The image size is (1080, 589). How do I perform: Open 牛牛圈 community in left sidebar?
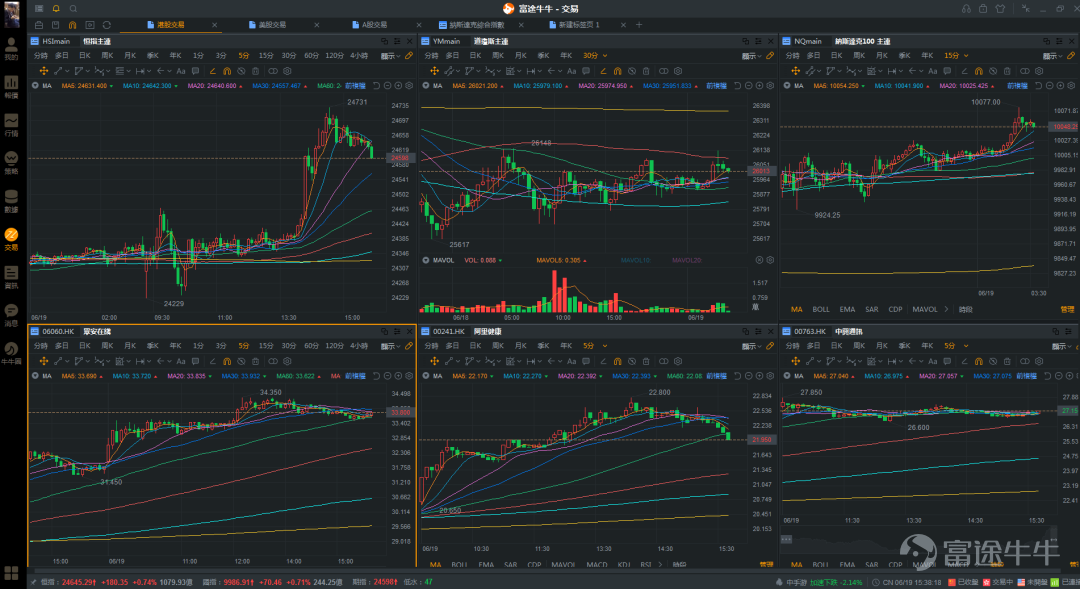coord(11,353)
